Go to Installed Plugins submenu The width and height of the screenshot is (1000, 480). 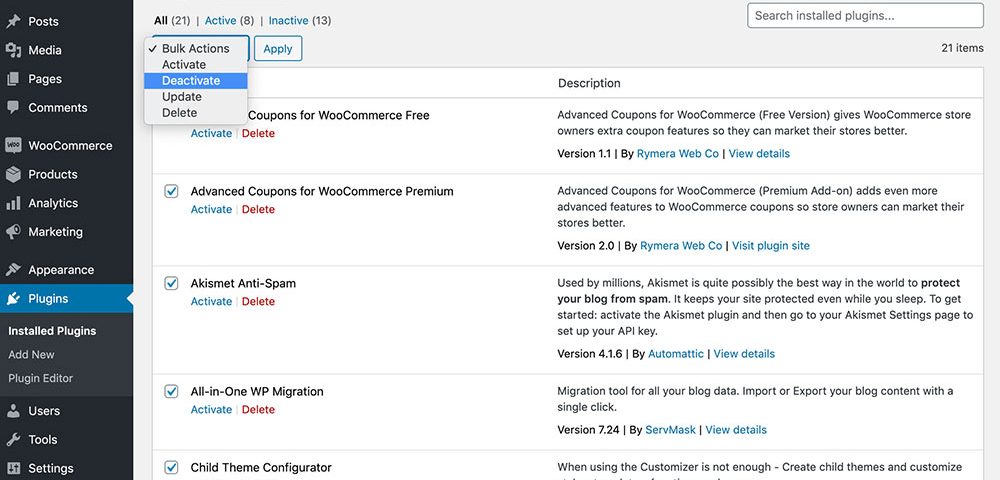coord(52,331)
